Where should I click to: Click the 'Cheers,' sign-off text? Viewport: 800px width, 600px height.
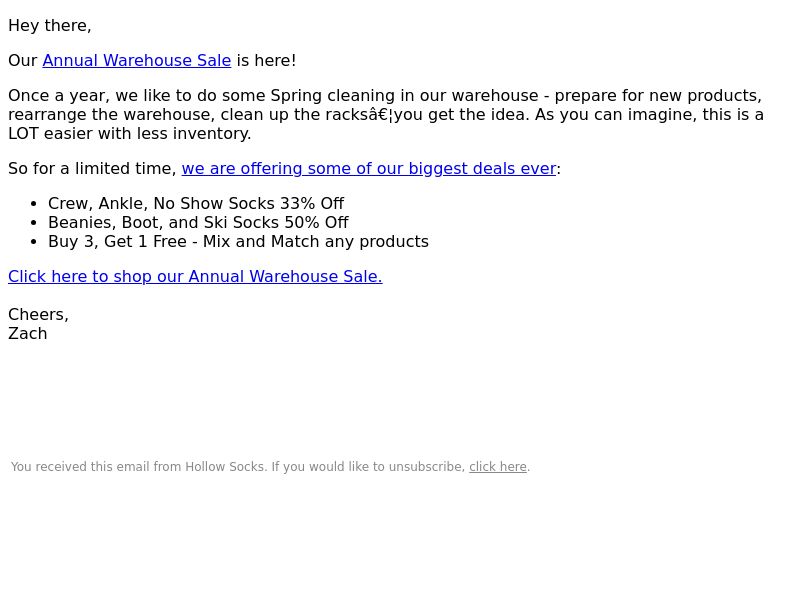point(38,314)
